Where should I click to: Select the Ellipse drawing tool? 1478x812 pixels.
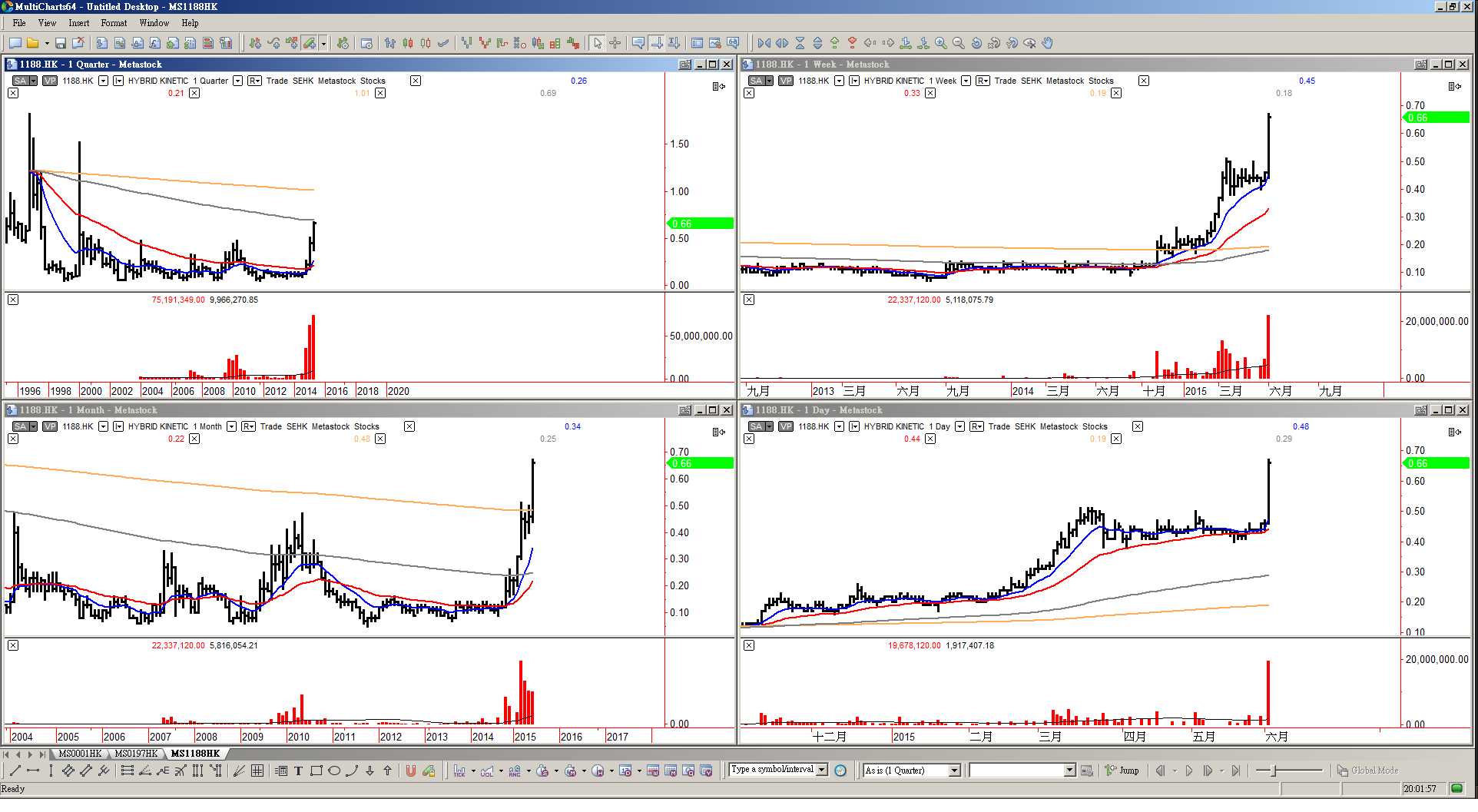point(334,771)
